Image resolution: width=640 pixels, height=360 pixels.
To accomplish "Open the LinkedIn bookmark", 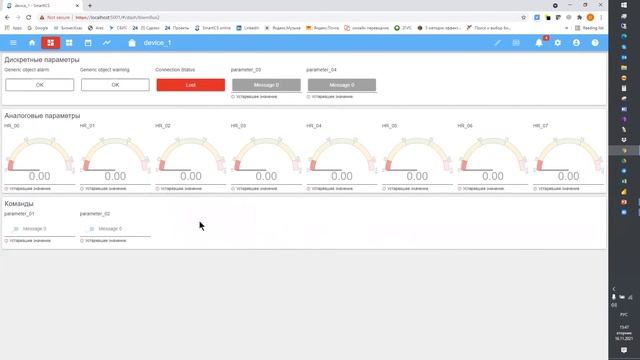I will point(247,28).
